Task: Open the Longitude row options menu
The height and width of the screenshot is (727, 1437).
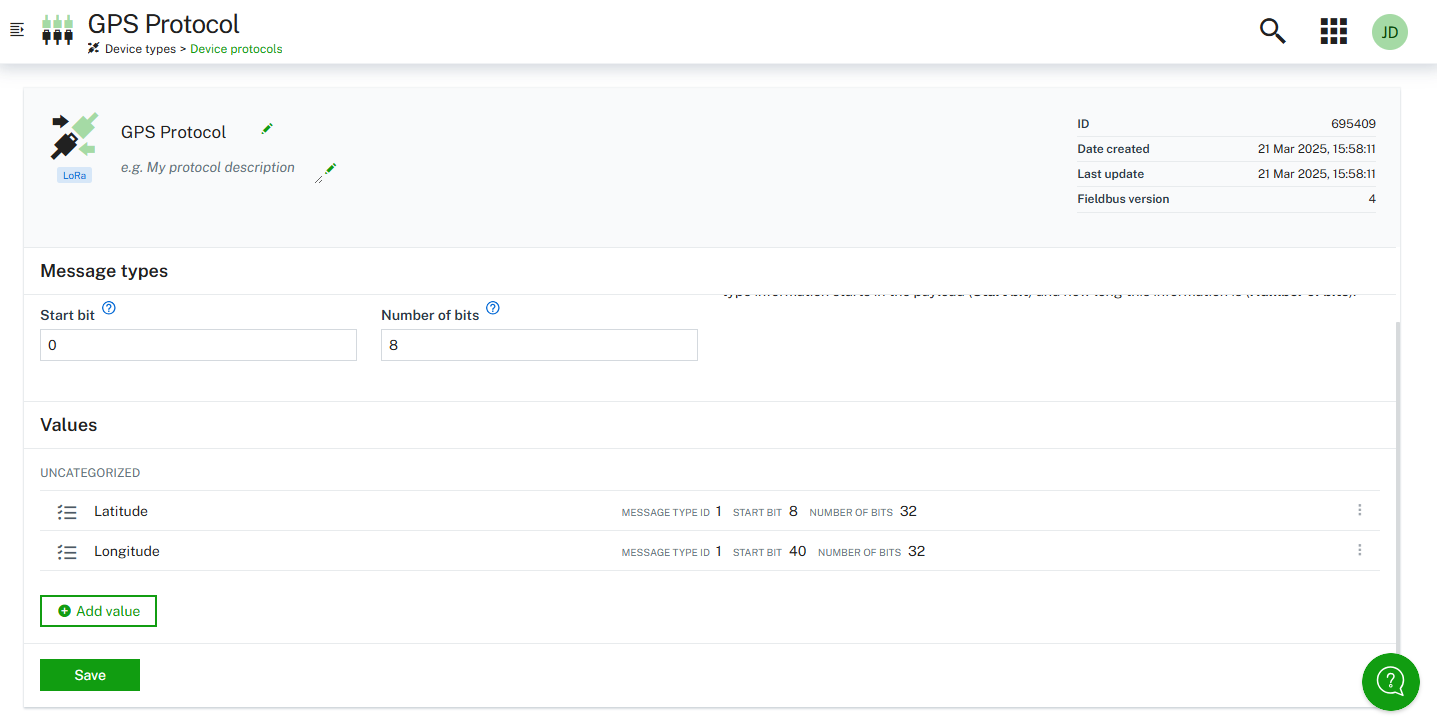Action: point(1359,549)
